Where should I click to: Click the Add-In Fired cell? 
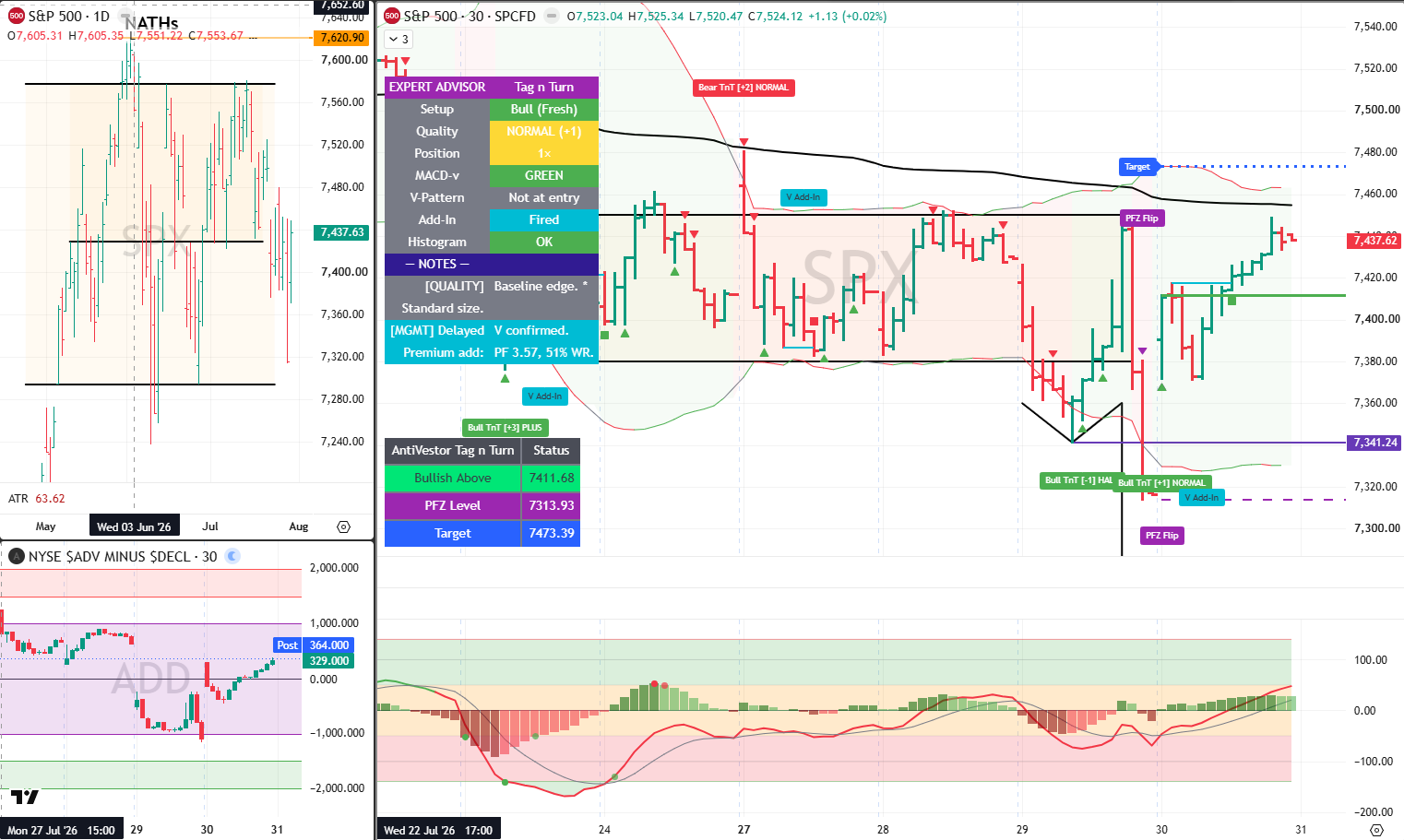click(544, 219)
